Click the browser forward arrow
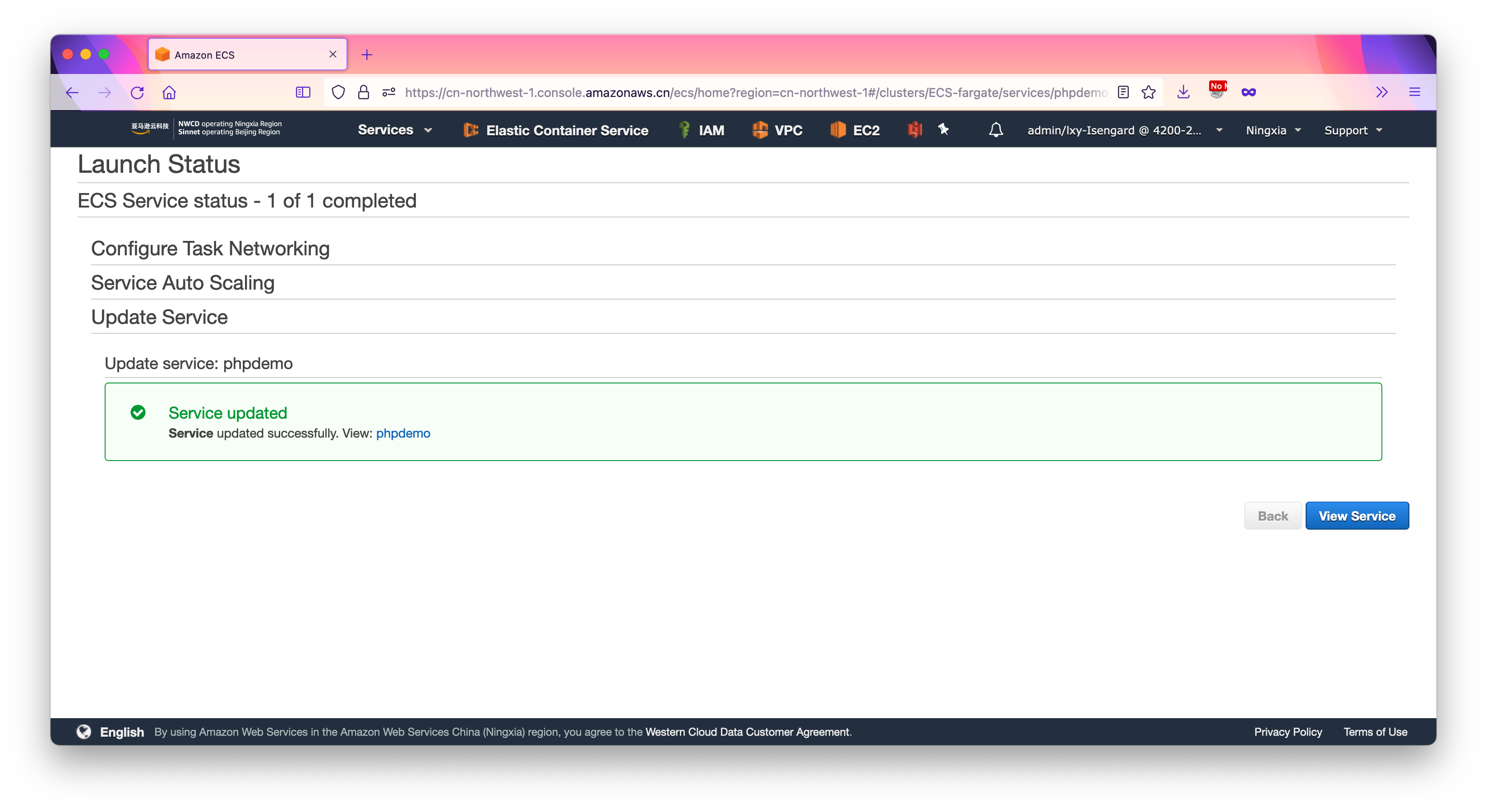The height and width of the screenshot is (812, 1487). click(x=105, y=92)
